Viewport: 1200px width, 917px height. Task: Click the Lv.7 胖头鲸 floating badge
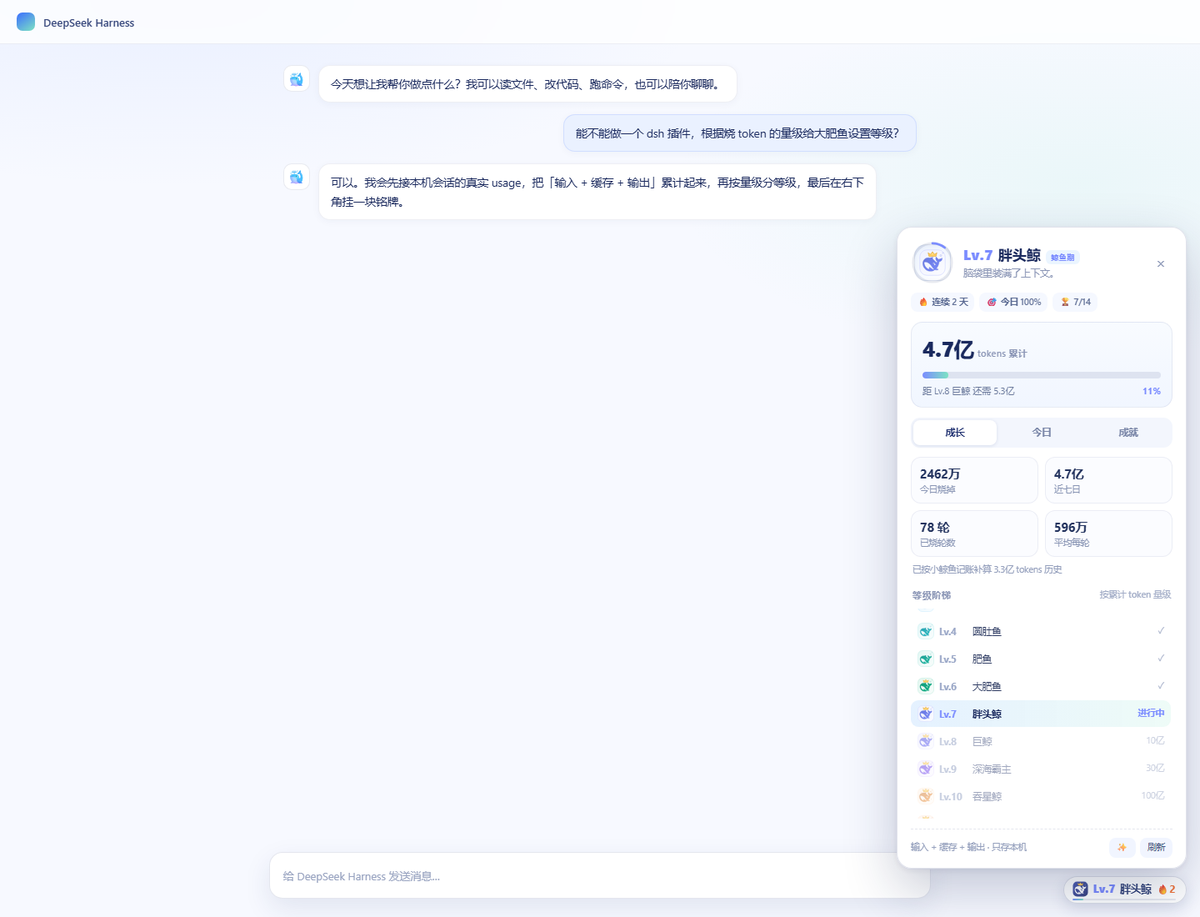(x=1125, y=889)
